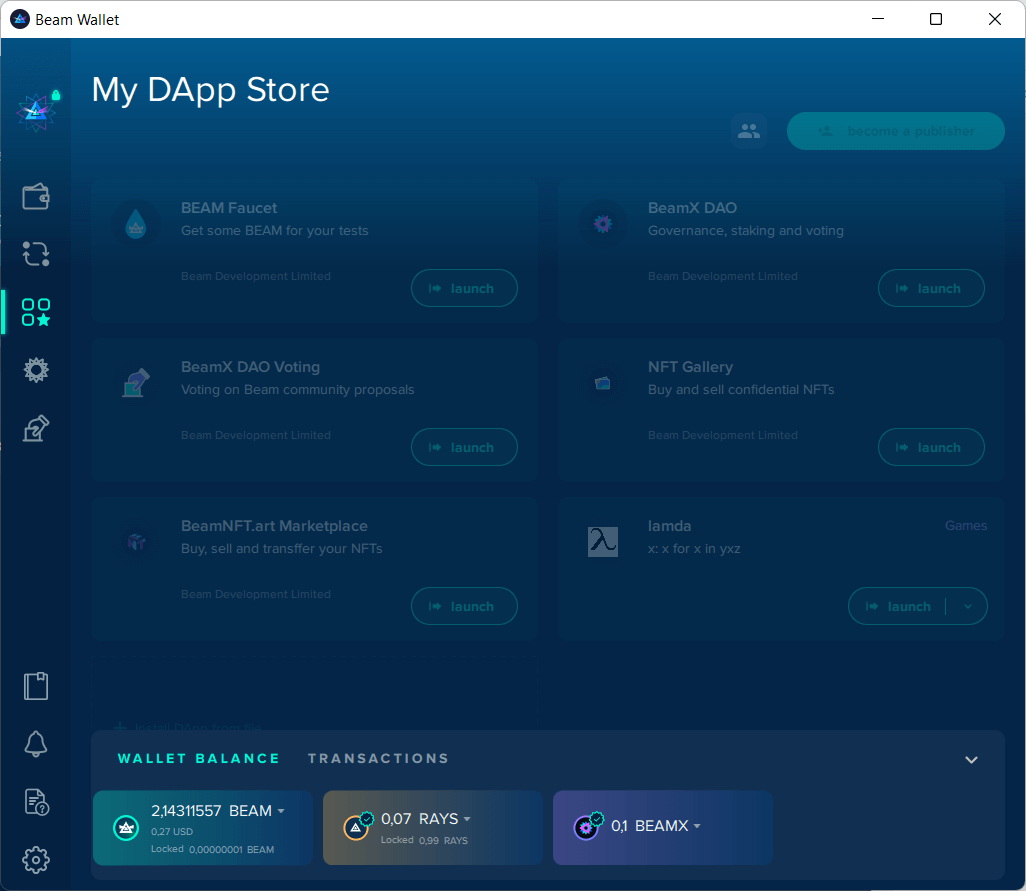Open the voting gavel sidebar icon
This screenshot has height=891, width=1026.
[x=36, y=429]
